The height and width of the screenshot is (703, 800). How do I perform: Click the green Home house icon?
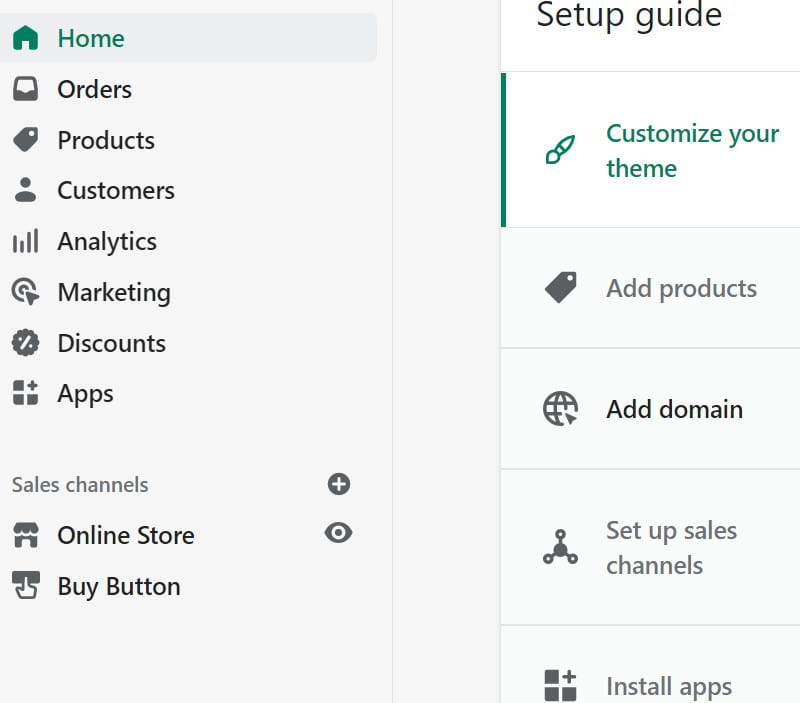(26, 38)
